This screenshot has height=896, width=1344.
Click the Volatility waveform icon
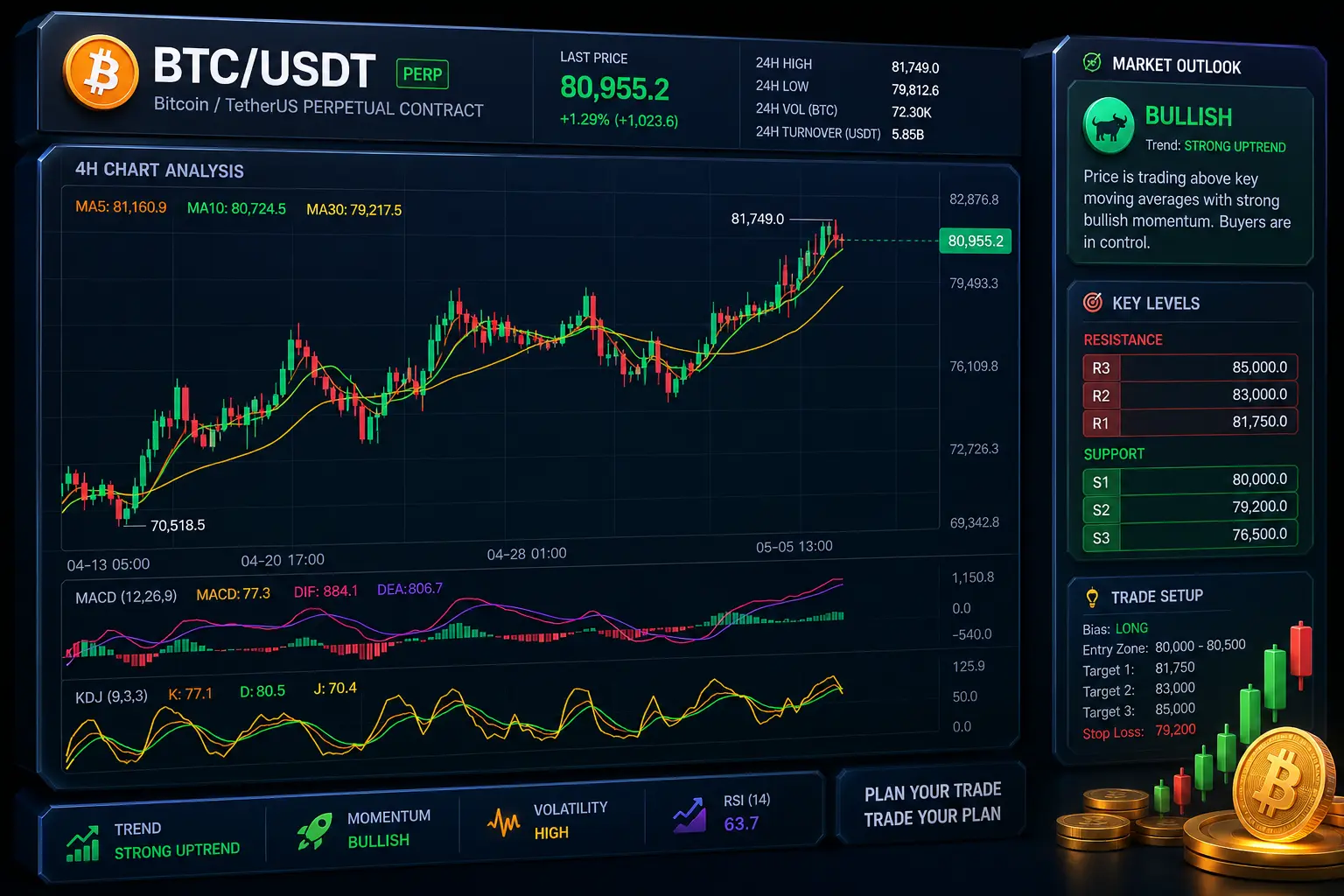coord(503,822)
